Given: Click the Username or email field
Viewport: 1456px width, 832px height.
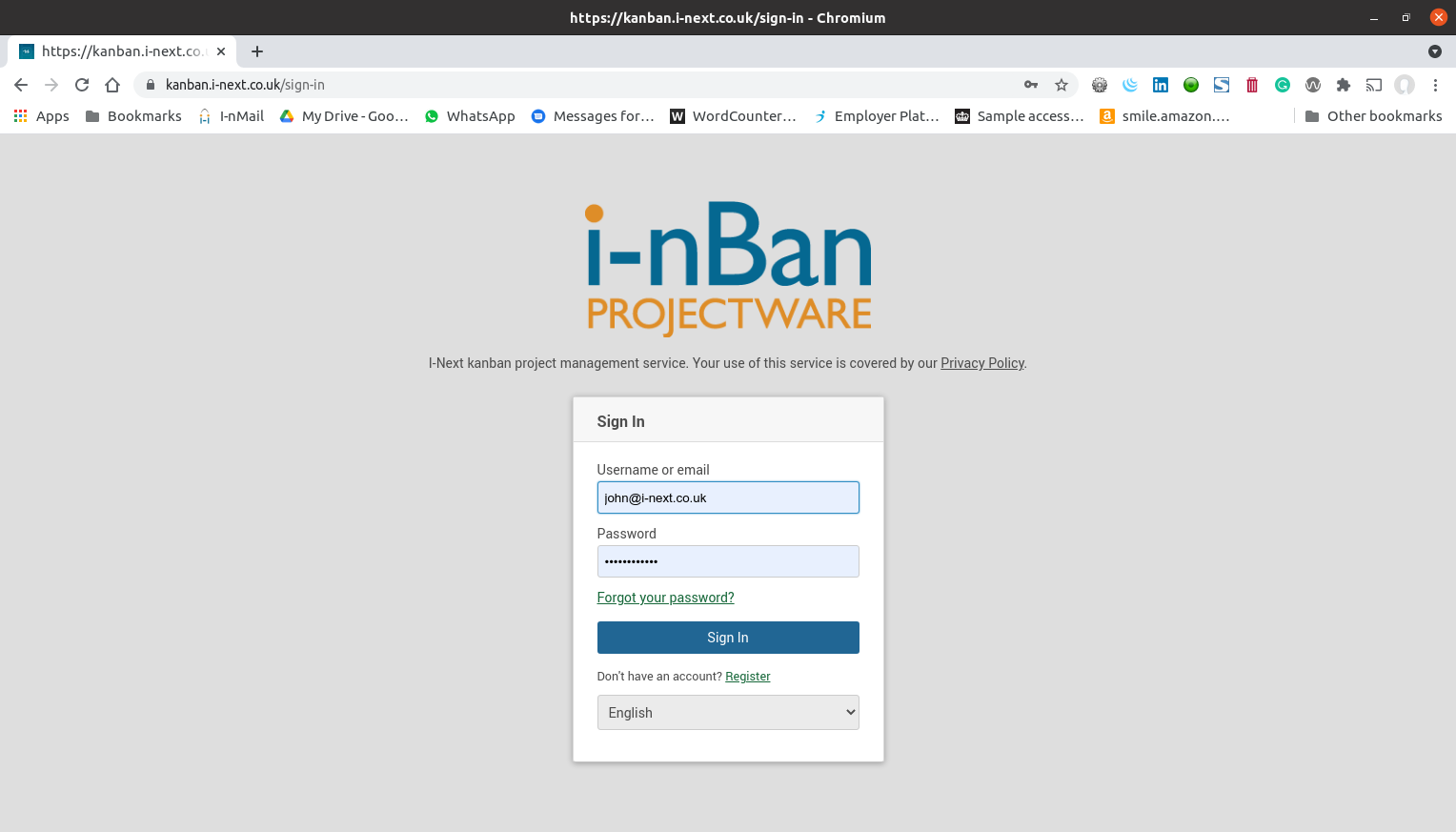Looking at the screenshot, I should click(728, 497).
